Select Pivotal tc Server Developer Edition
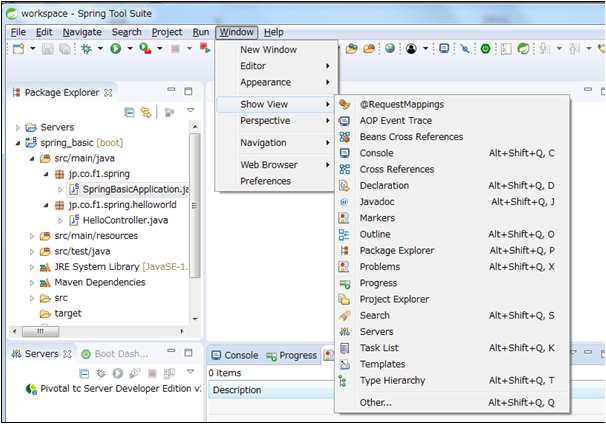This screenshot has height=424, width=606. [117, 389]
